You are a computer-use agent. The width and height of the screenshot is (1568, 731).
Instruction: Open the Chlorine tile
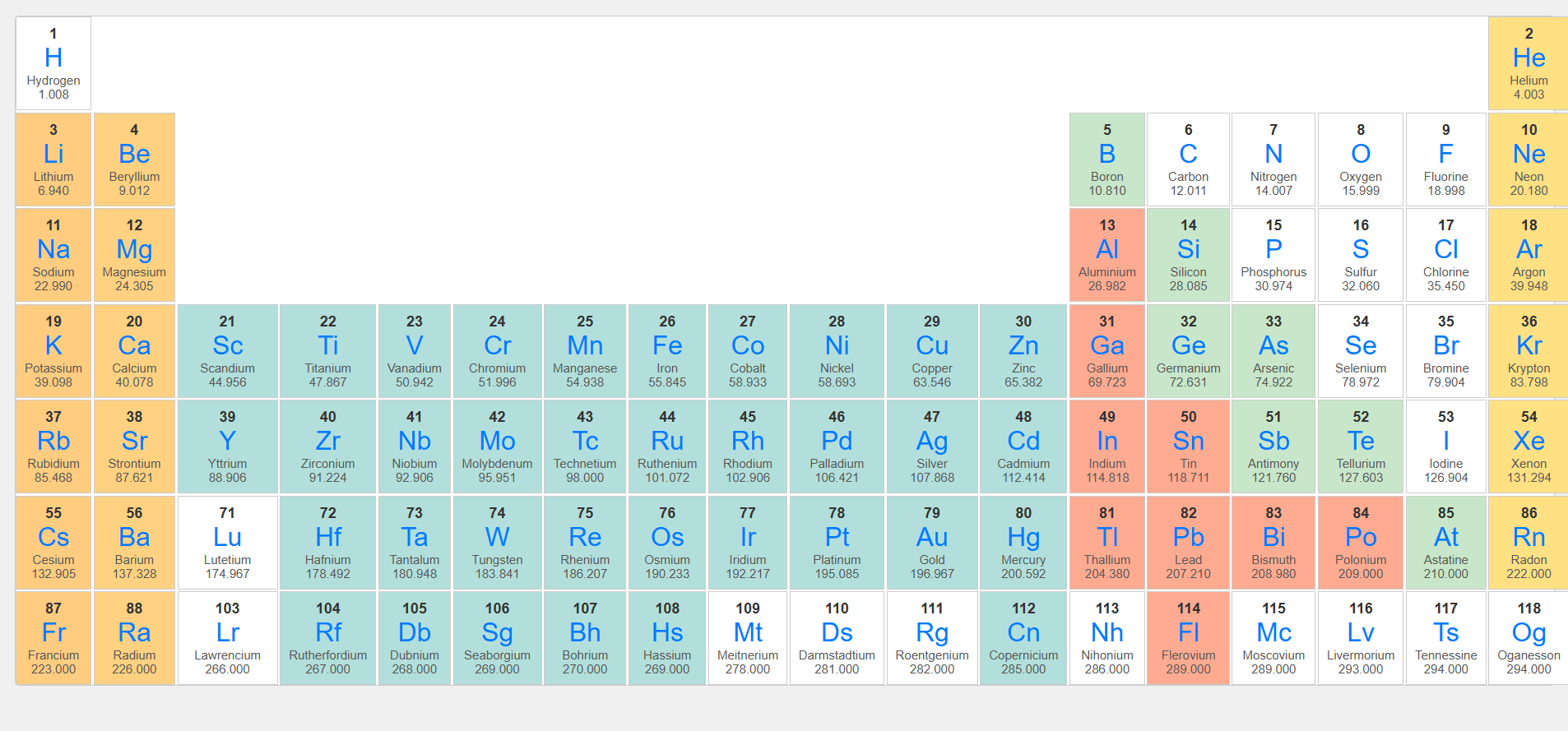coord(1445,255)
